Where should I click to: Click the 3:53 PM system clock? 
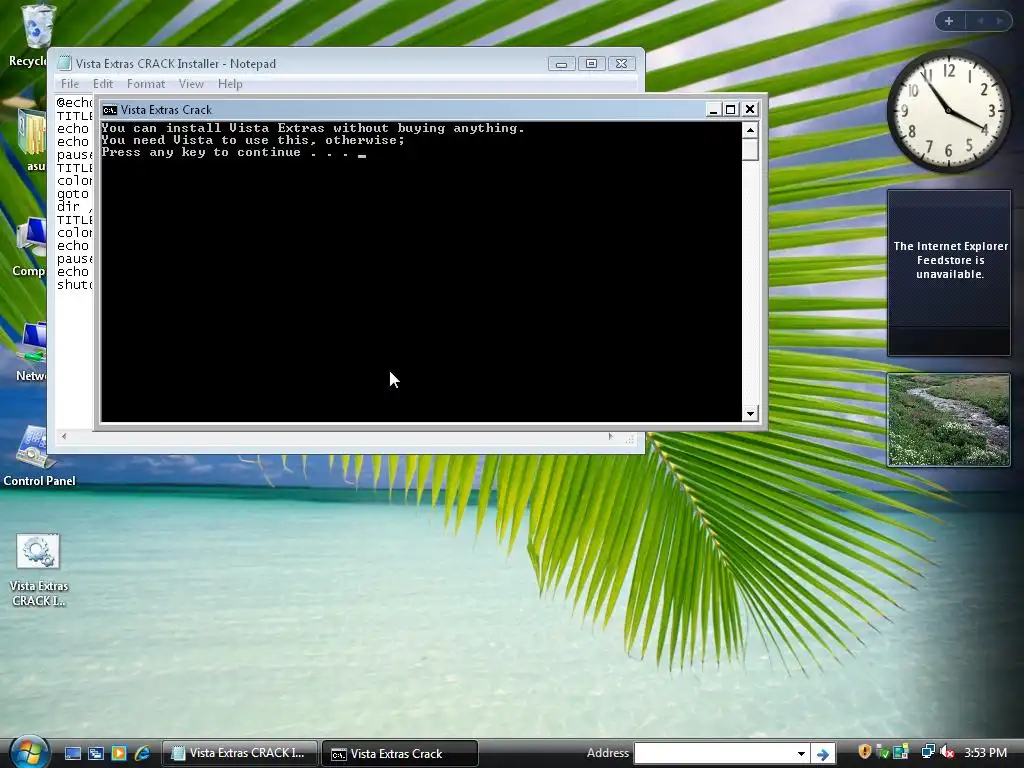[x=985, y=753]
